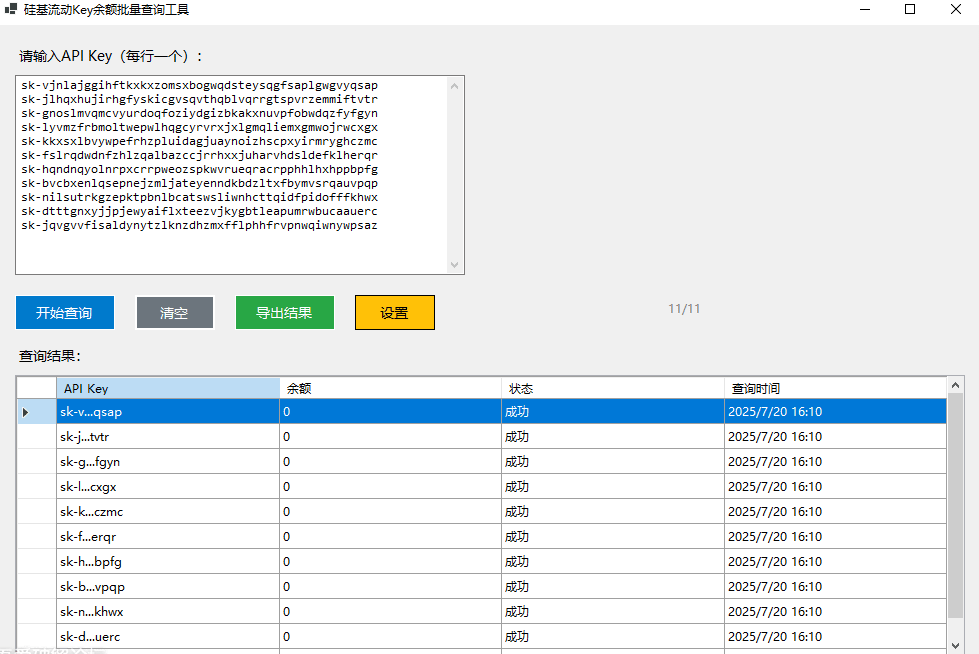Select the row for sk-j...tvtr
Viewport: 979px width, 654px height.
point(168,437)
